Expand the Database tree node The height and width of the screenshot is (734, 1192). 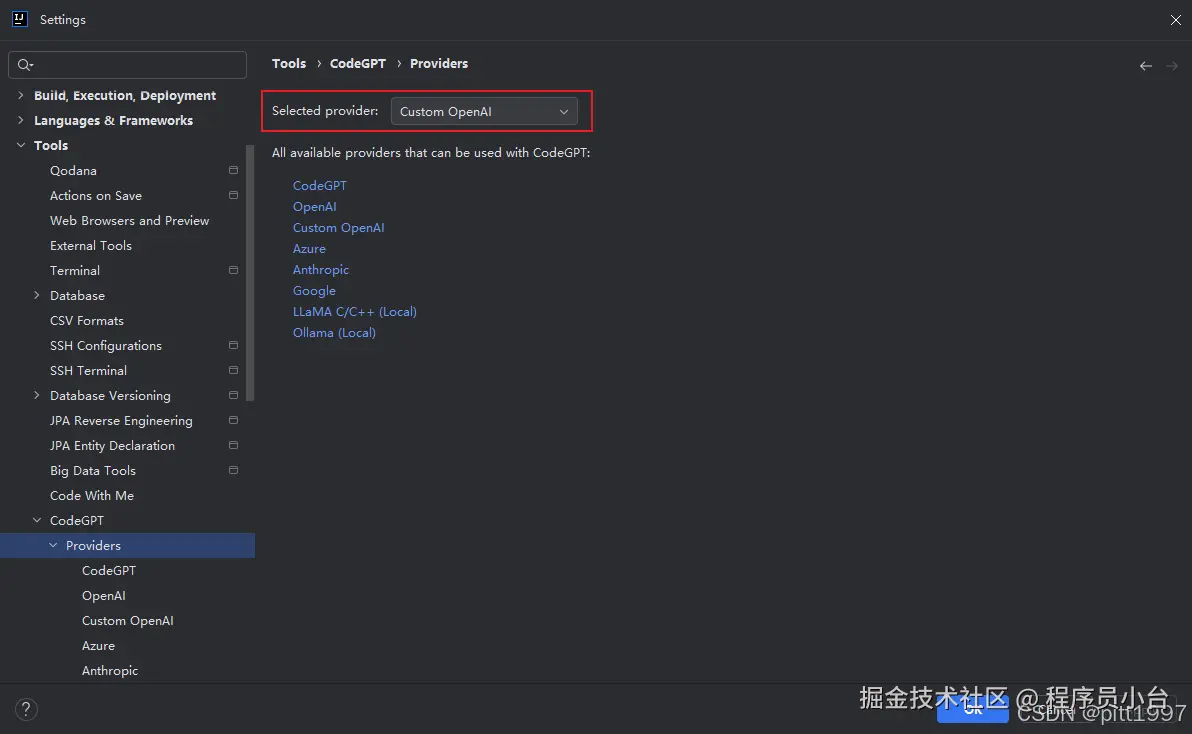[36, 295]
